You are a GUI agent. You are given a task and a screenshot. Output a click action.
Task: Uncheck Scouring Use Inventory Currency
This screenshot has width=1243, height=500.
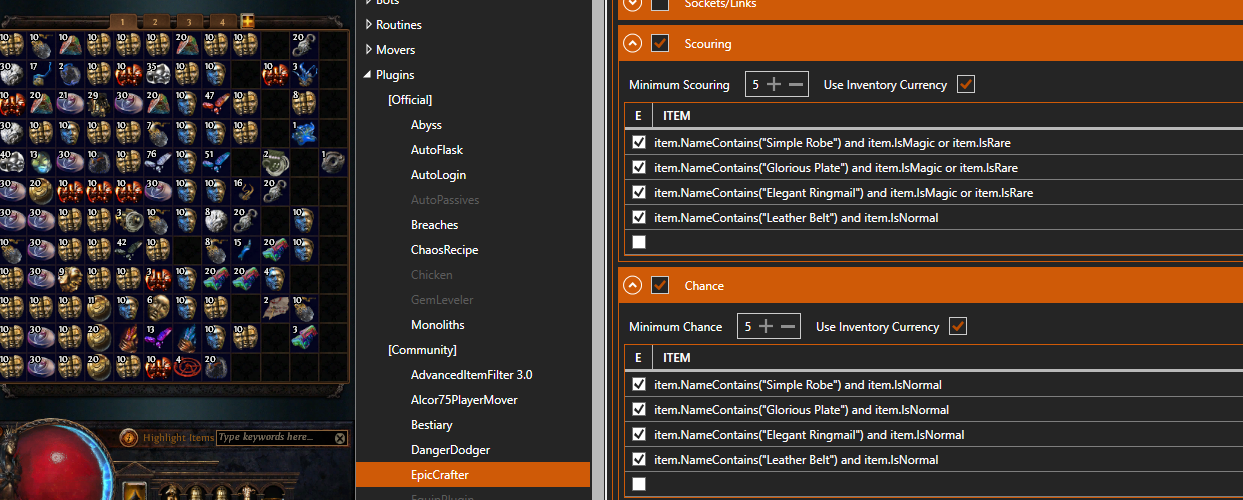pyautogui.click(x=965, y=84)
